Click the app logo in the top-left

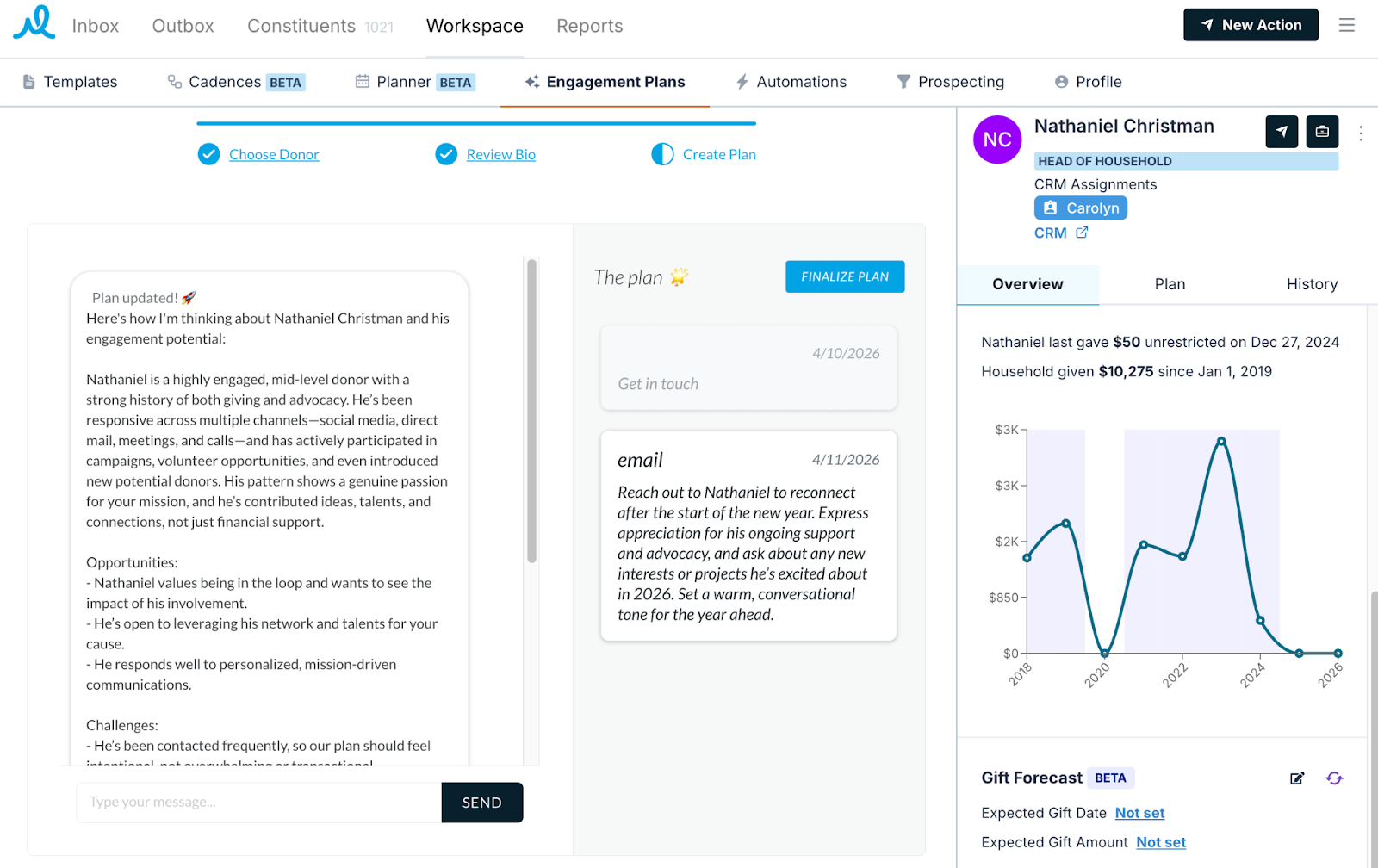34,23
